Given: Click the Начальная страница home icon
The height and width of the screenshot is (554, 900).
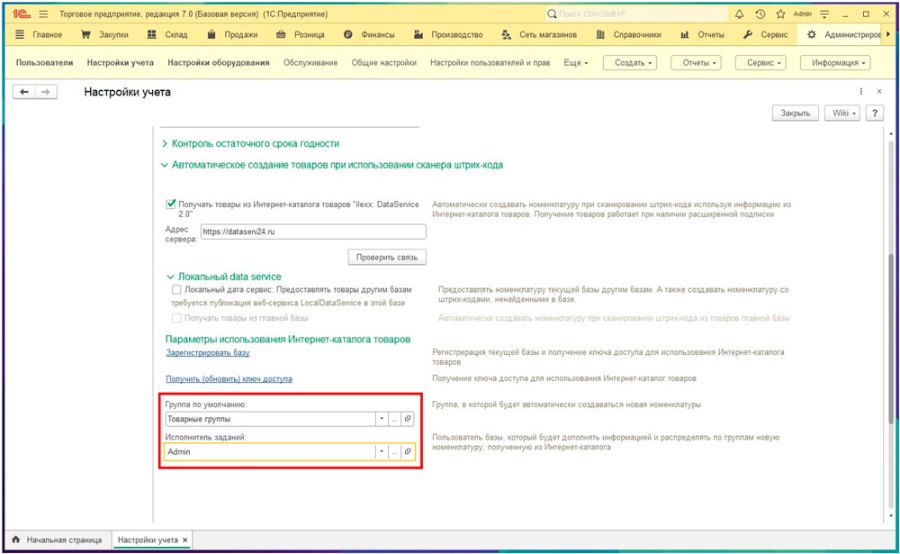Looking at the screenshot, I should [x=15, y=540].
